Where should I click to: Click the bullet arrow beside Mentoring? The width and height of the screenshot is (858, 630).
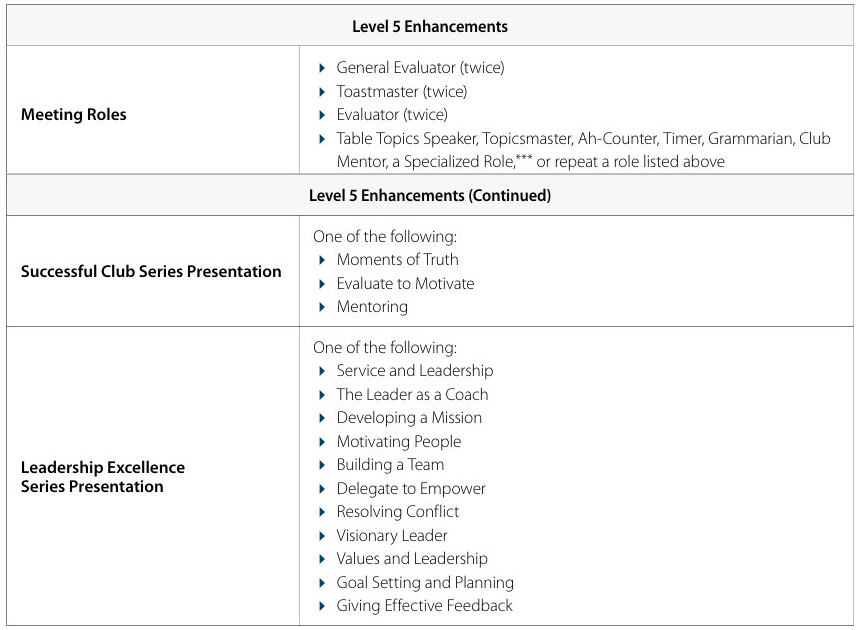(x=322, y=307)
